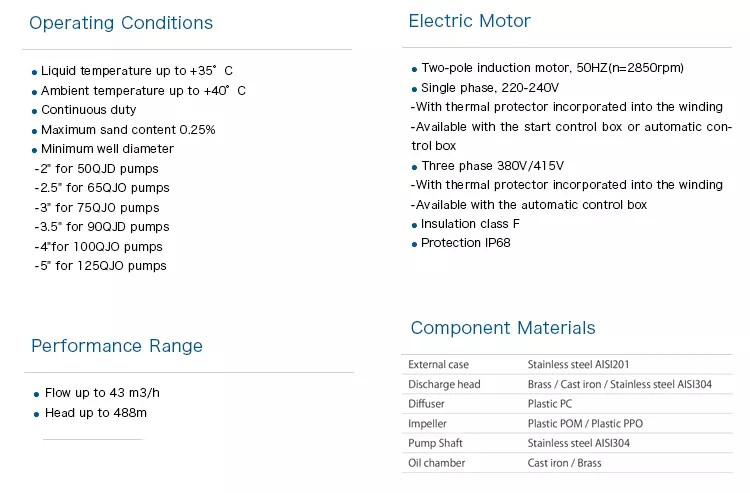This screenshot has height=493, width=750.
Task: Click bullet beside Flow up to 43 m3/h
Action: point(36,394)
